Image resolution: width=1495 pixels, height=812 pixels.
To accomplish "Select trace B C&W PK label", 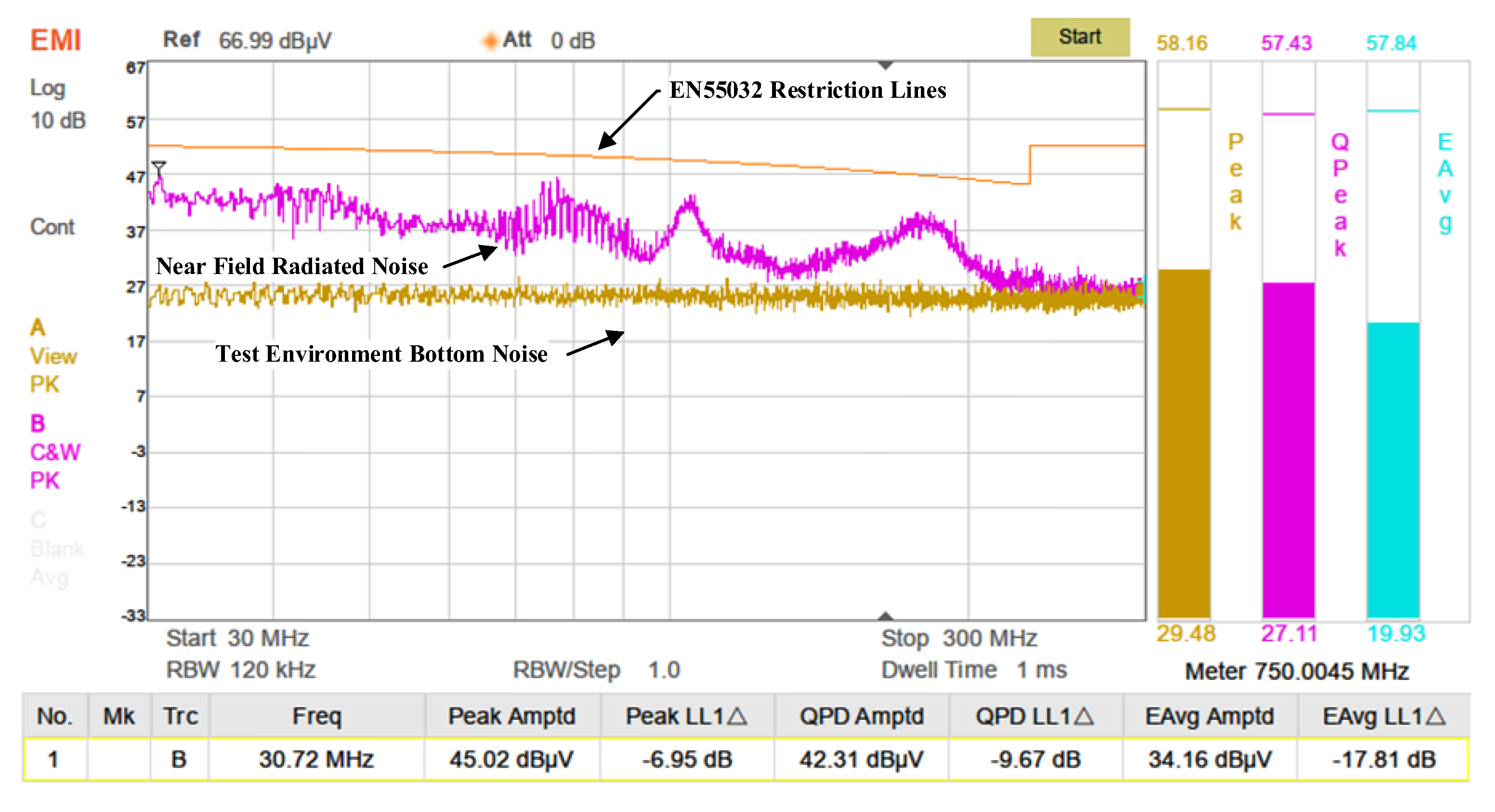I will point(54,452).
